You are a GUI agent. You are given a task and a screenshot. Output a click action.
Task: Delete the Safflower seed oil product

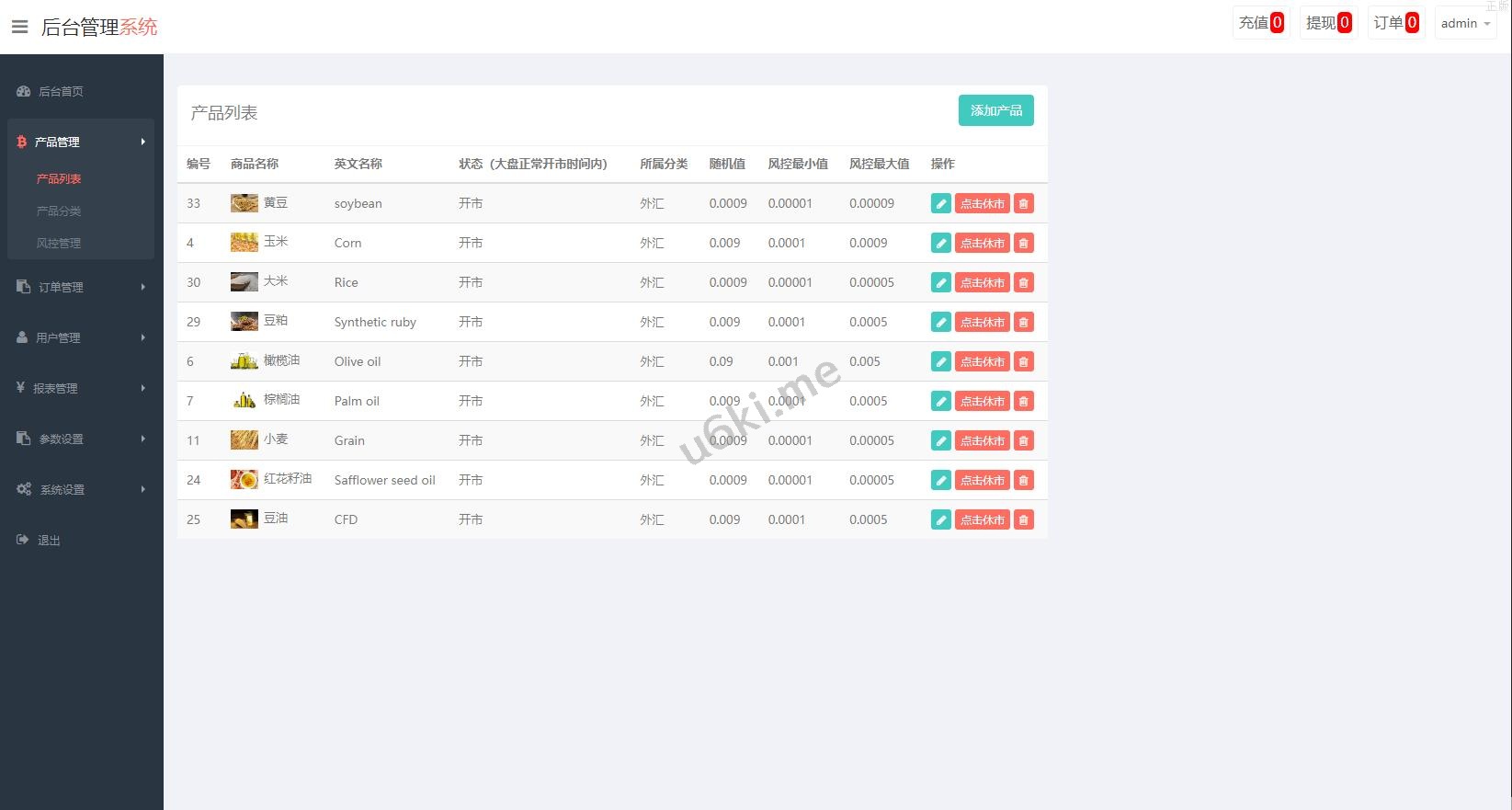click(x=1023, y=480)
